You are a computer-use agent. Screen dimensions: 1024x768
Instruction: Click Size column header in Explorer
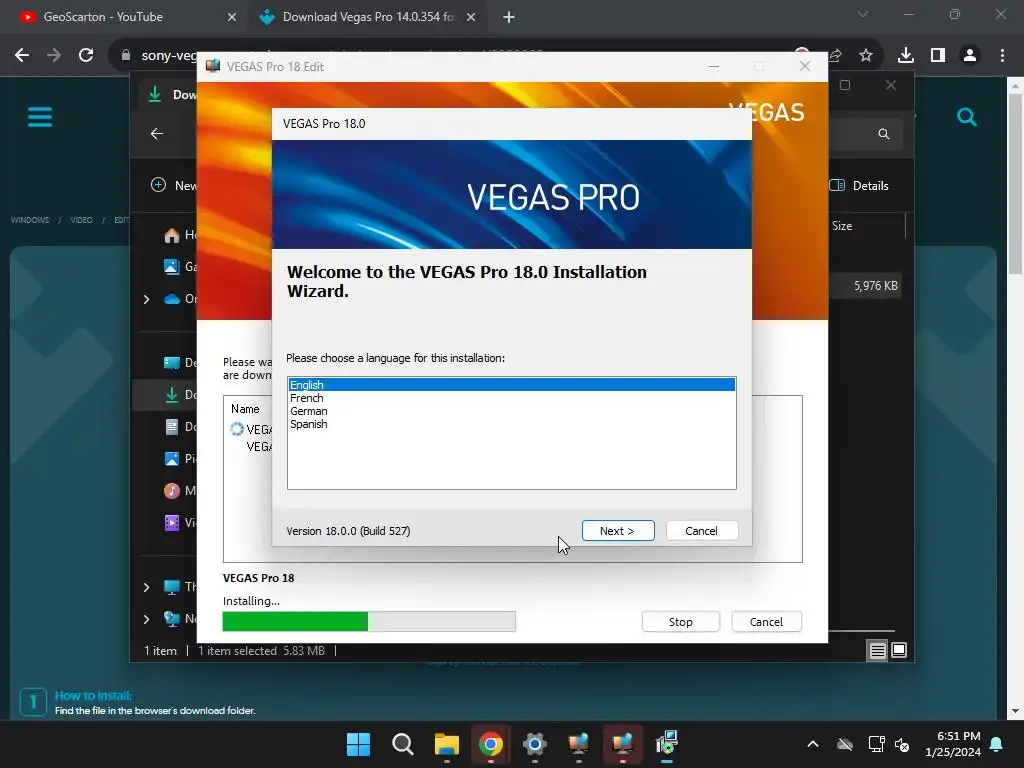coord(842,226)
